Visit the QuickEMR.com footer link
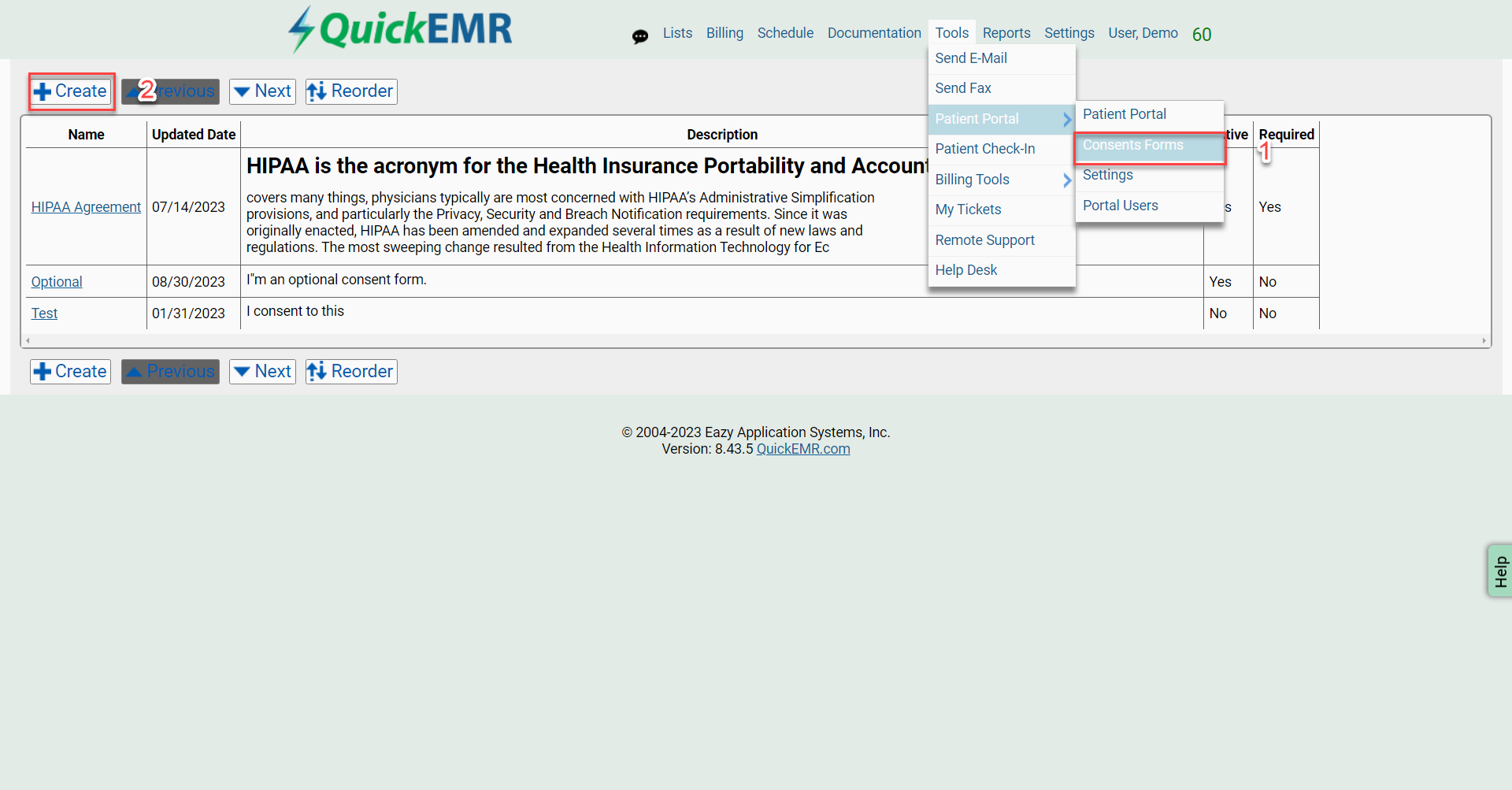Viewport: 1512px width, 790px height. pyautogui.click(x=803, y=449)
